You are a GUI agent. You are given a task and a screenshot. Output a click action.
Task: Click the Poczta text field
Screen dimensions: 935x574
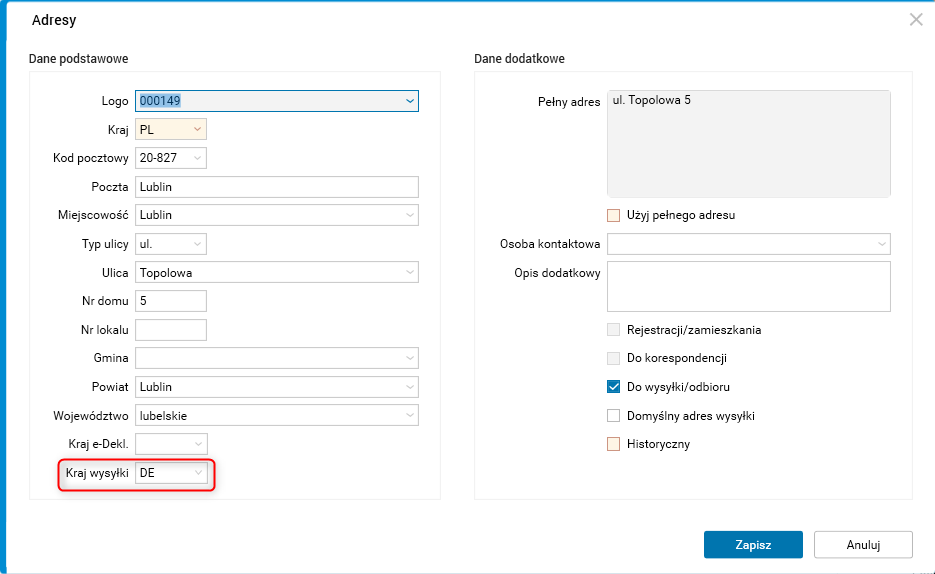pos(276,187)
